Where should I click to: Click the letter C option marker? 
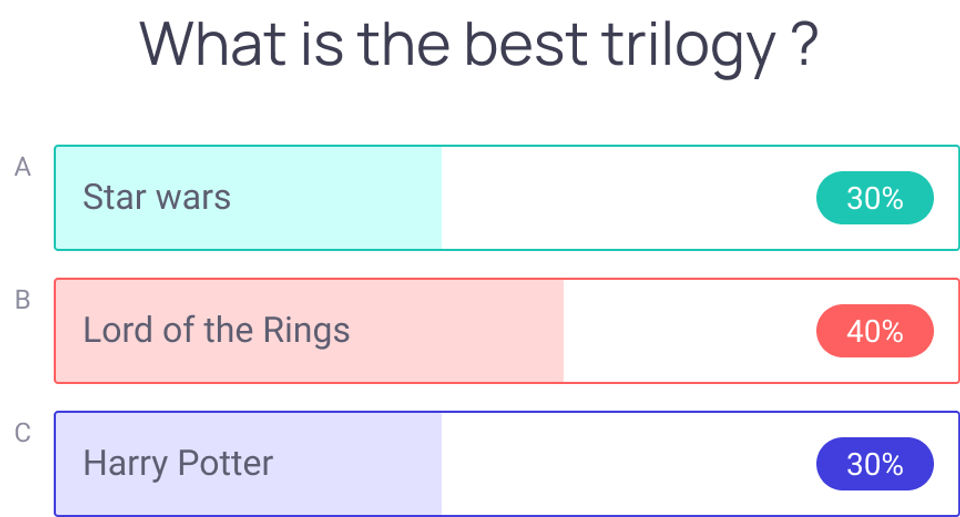tap(23, 433)
